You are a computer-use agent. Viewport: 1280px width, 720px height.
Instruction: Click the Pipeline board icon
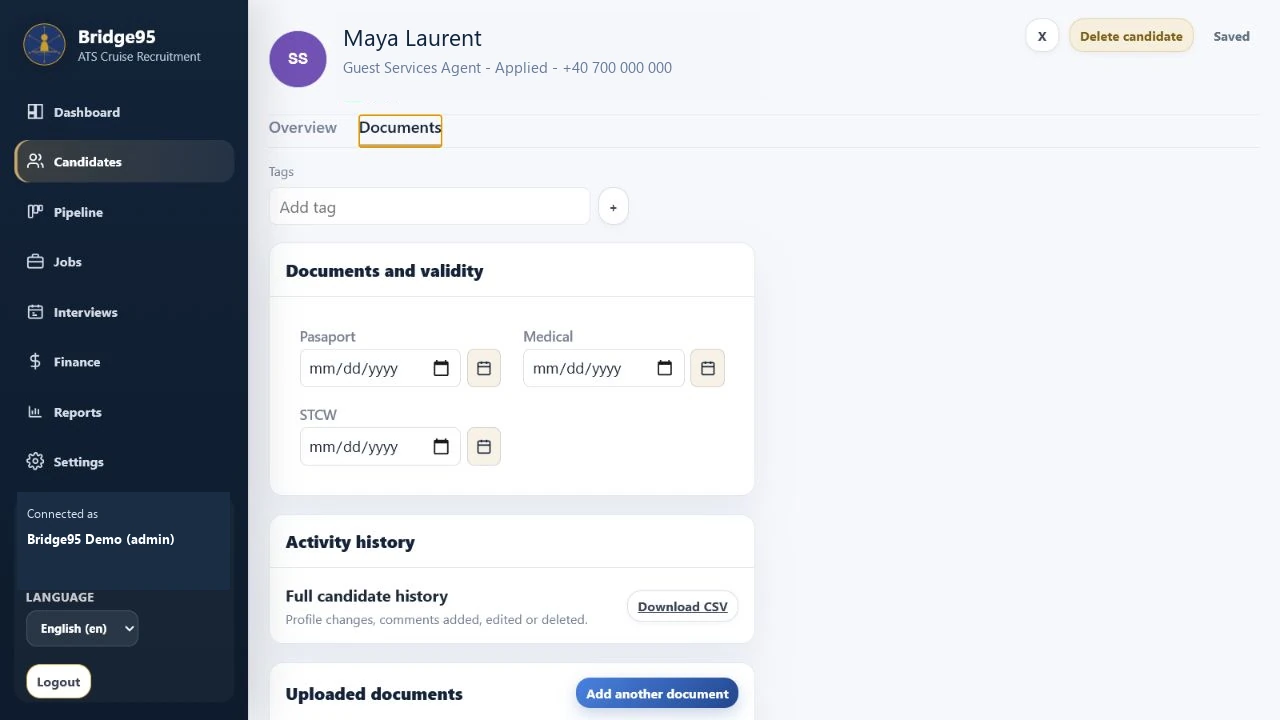point(35,212)
